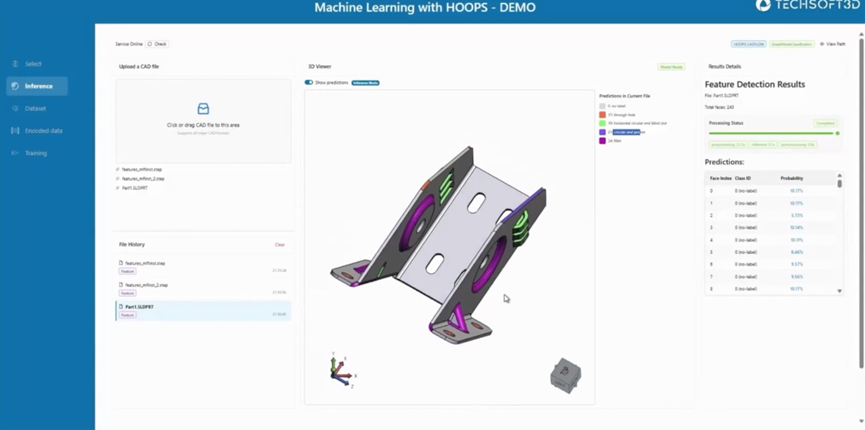Click the 3D bracket model in viewer
Viewport: 865px width, 430px height.
[x=439, y=246]
